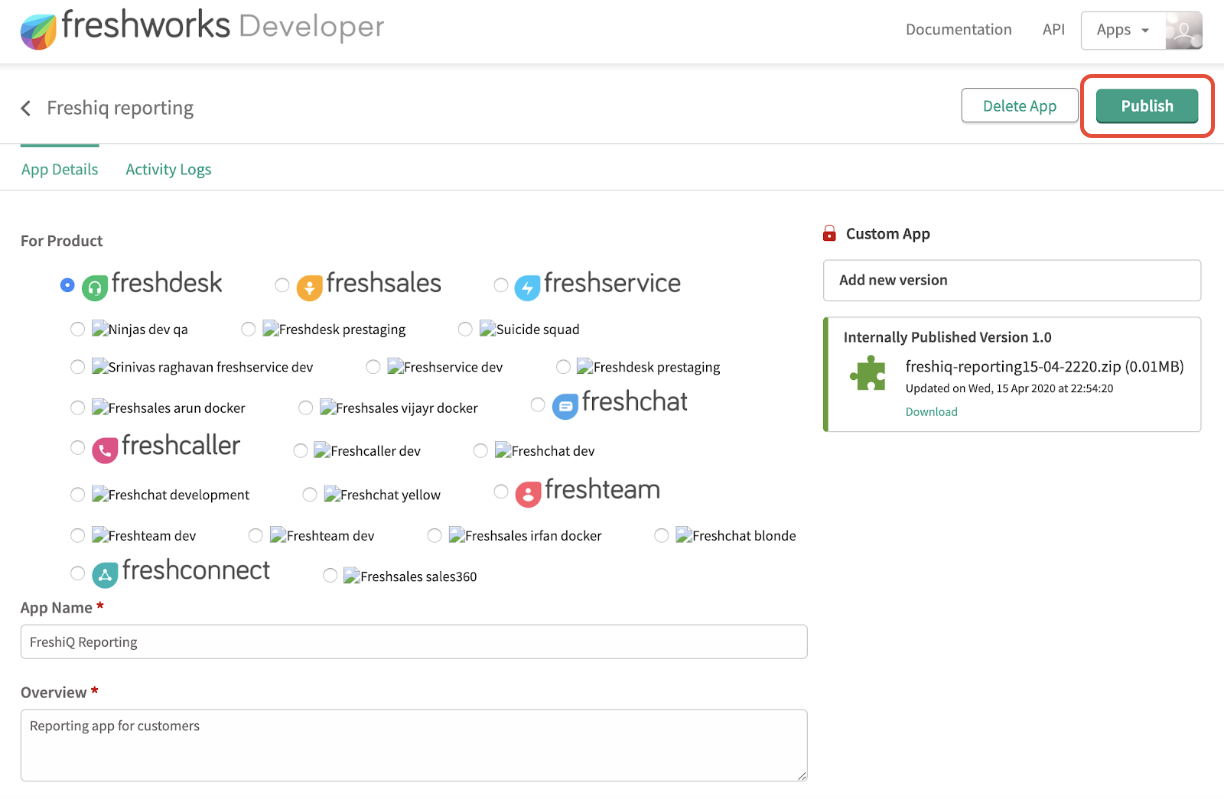The height and width of the screenshot is (799, 1224).
Task: Select the freshsales radio button
Action: click(x=282, y=285)
